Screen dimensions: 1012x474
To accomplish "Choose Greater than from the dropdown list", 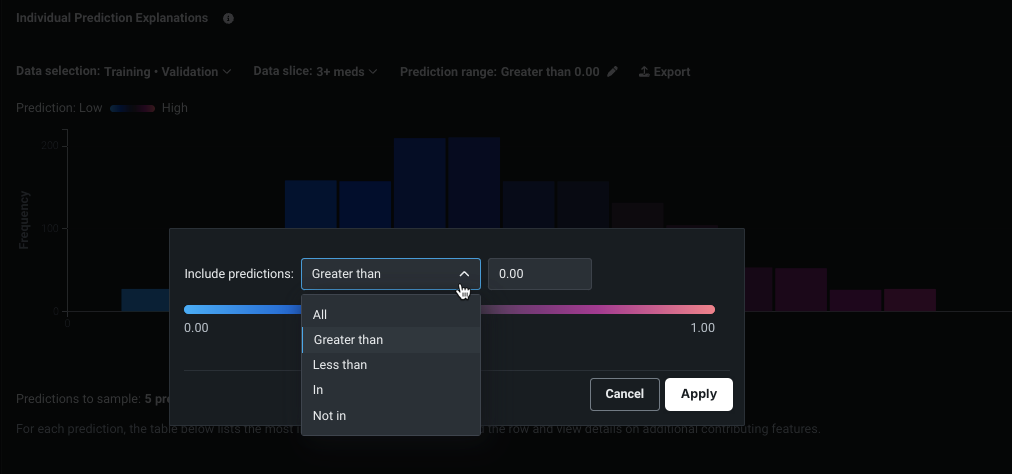I will pos(391,340).
